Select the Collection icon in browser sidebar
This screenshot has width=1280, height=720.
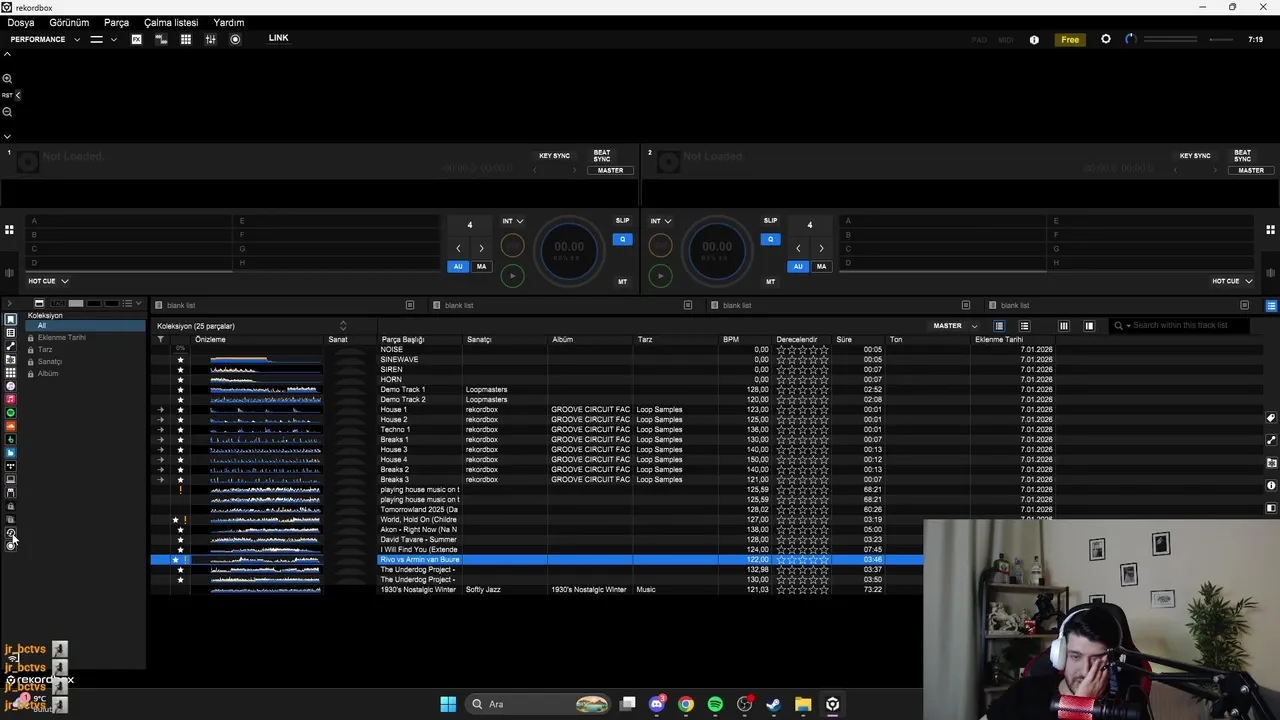tap(11, 319)
